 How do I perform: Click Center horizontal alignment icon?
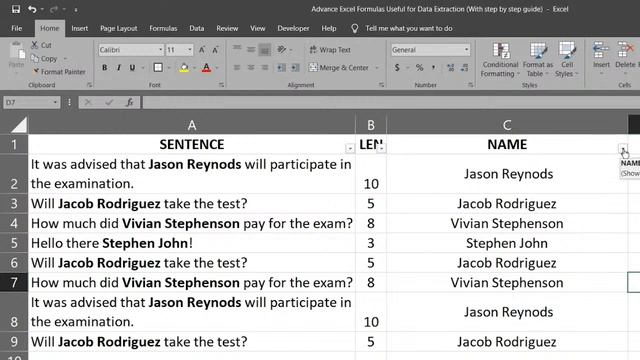click(x=251, y=67)
